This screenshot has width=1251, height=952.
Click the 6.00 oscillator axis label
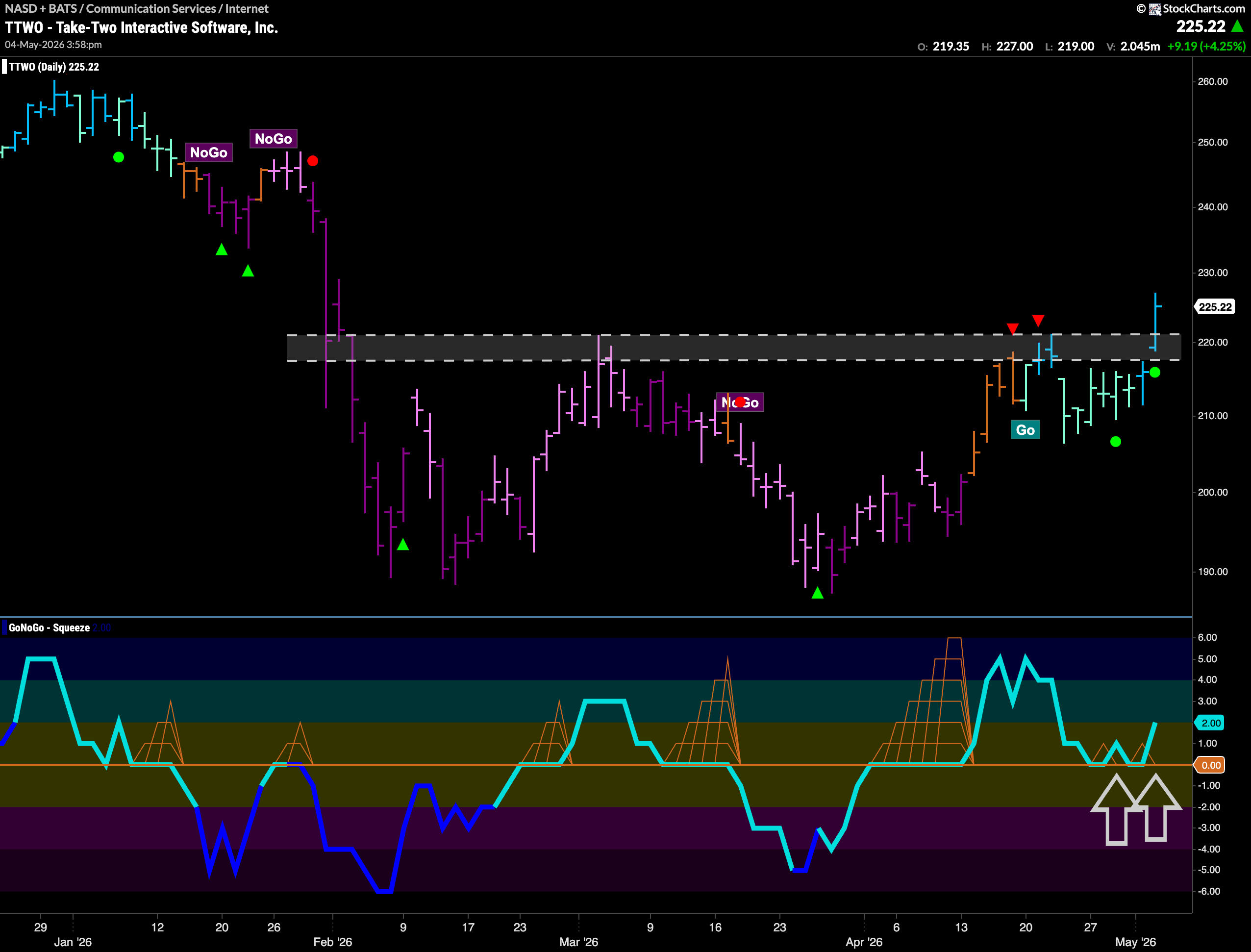[x=1207, y=637]
